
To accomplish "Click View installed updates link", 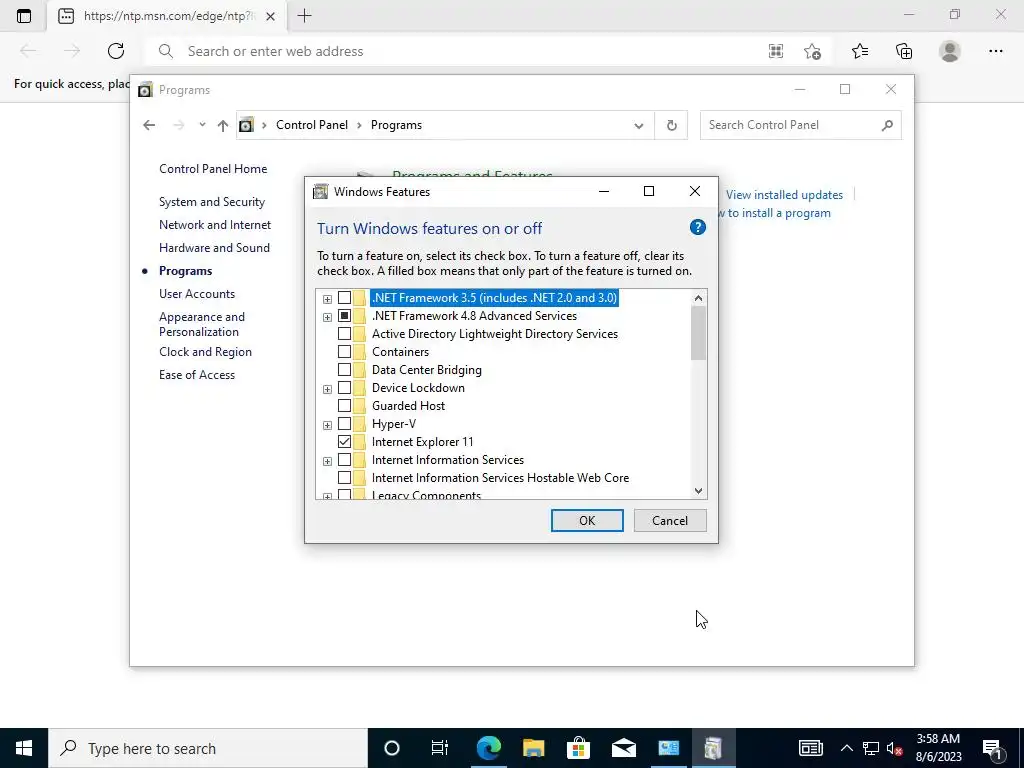I will pyautogui.click(x=784, y=195).
